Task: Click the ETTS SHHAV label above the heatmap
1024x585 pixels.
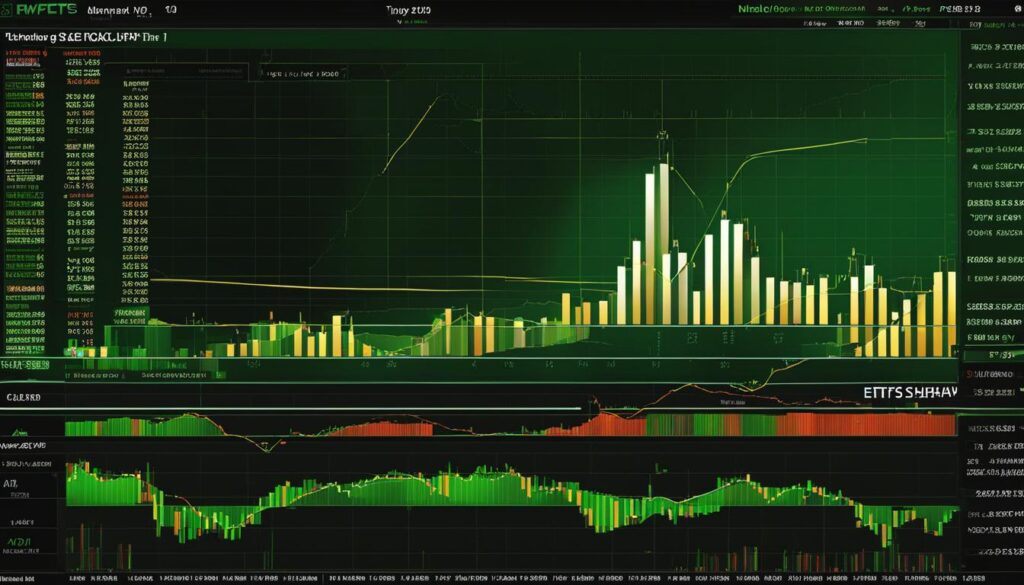Action: [x=909, y=393]
